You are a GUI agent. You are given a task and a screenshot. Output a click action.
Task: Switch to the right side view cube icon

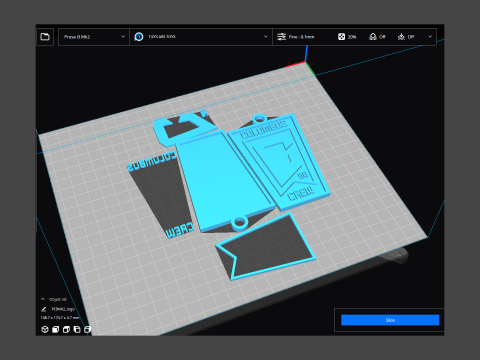tap(87, 329)
